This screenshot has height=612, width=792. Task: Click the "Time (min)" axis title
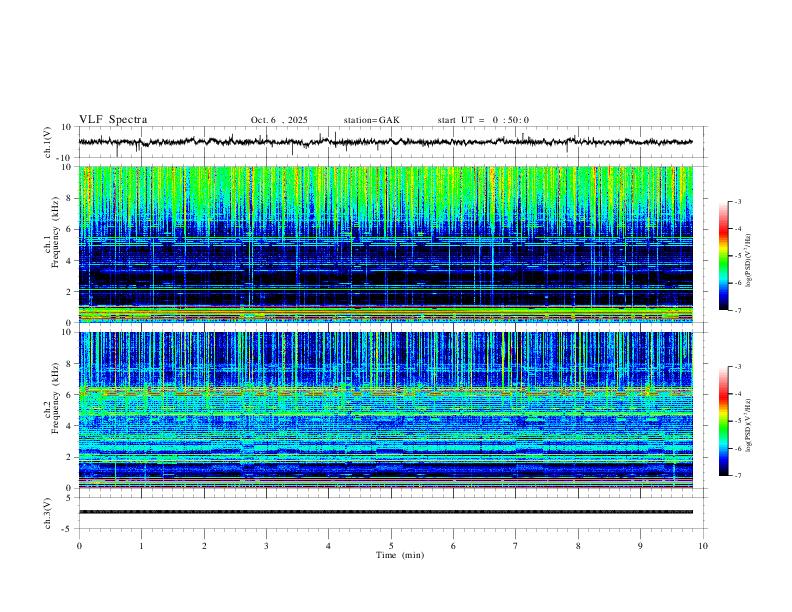pos(400,555)
